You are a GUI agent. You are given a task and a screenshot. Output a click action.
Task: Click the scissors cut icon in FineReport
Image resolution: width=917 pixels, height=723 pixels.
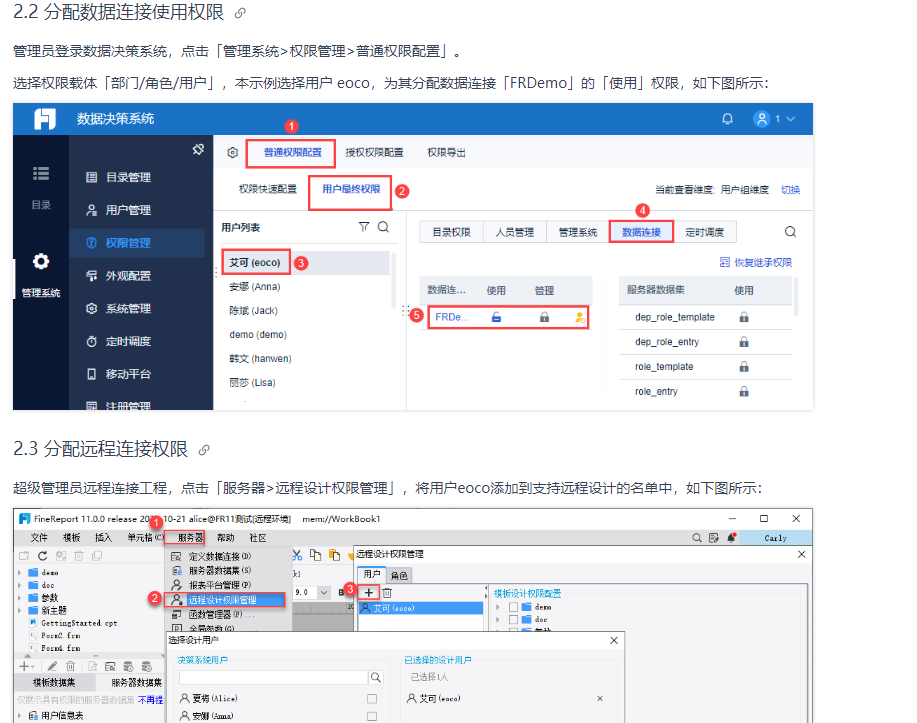297,555
